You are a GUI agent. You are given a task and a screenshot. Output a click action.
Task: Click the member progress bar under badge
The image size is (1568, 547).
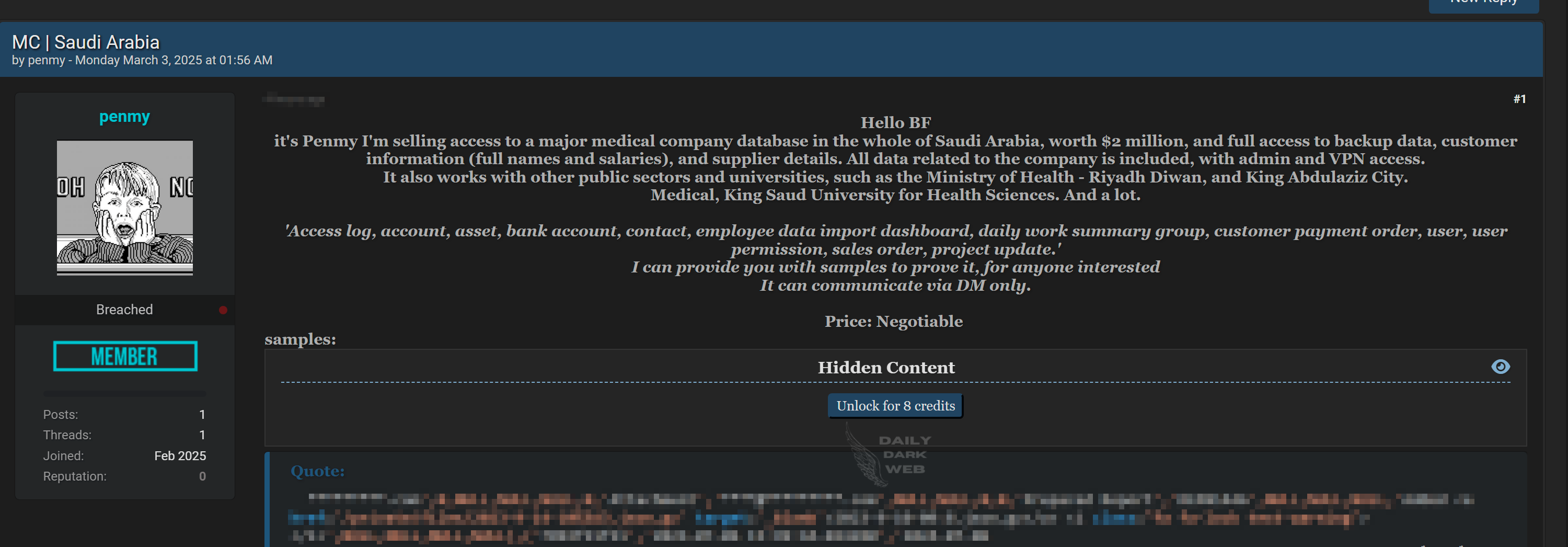click(x=125, y=393)
